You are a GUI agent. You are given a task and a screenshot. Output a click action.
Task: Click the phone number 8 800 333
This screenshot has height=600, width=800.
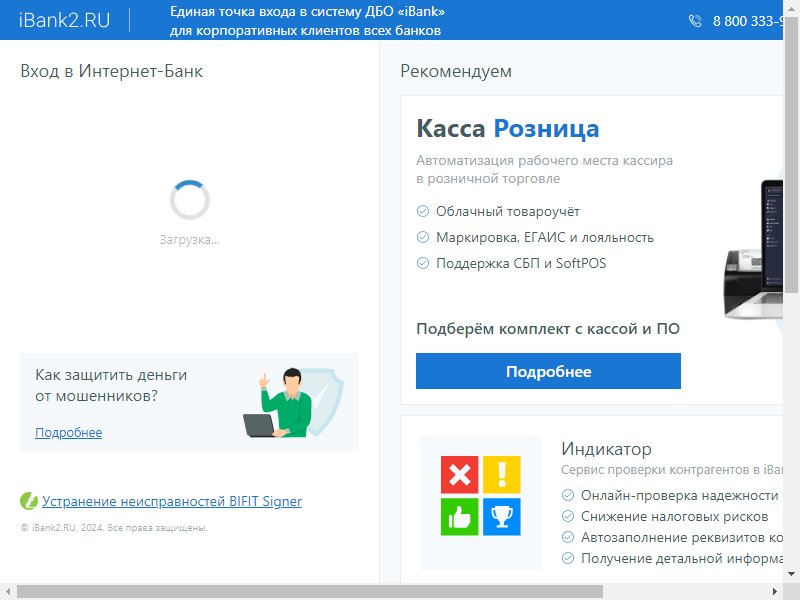(x=747, y=21)
